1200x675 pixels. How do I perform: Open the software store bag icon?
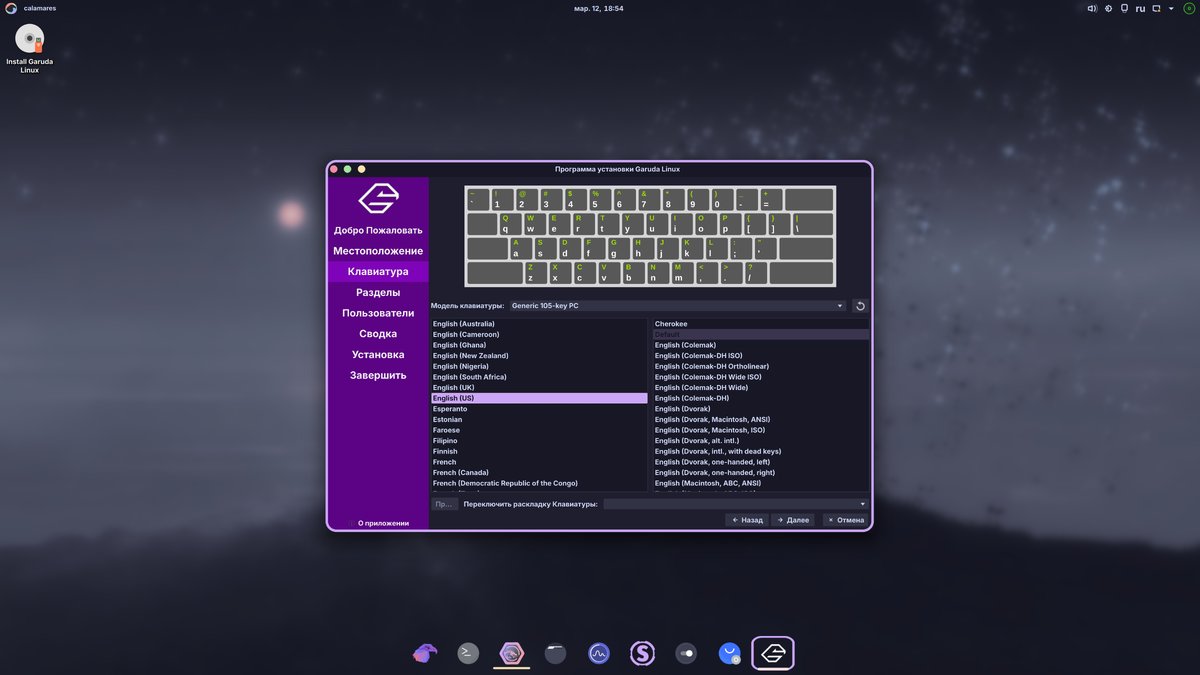click(x=729, y=654)
